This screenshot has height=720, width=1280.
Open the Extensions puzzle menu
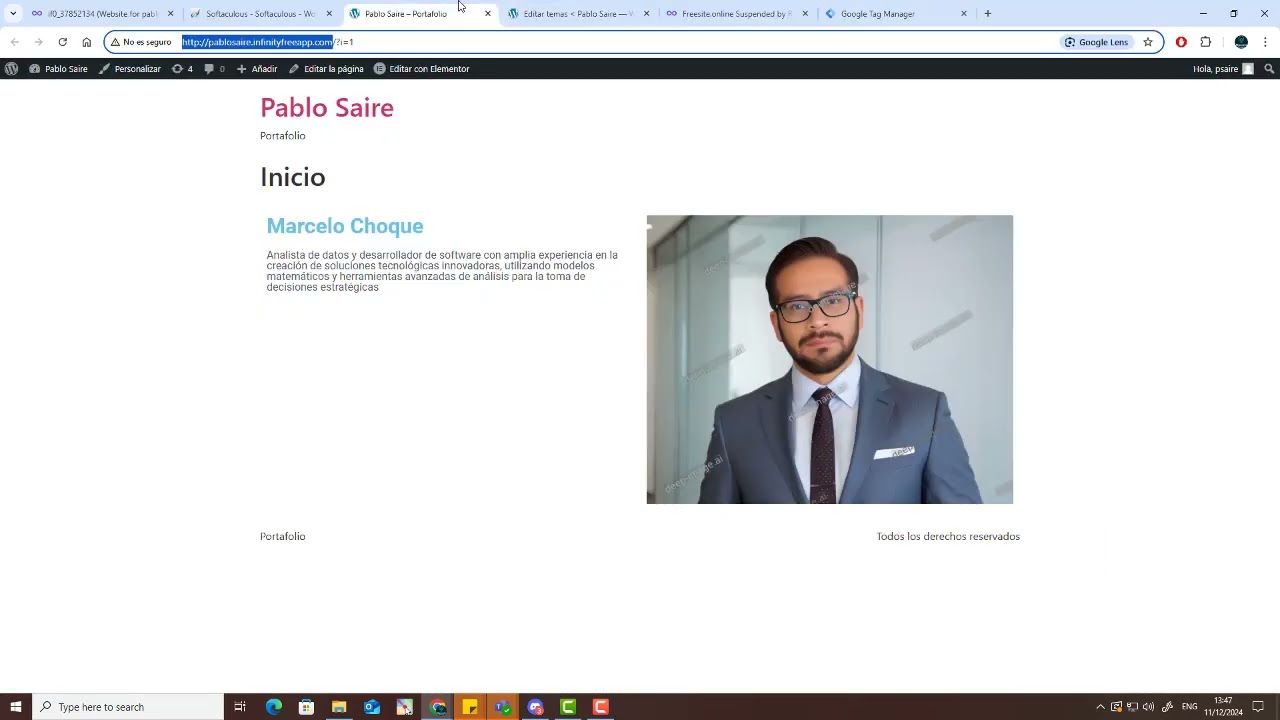(x=1206, y=42)
